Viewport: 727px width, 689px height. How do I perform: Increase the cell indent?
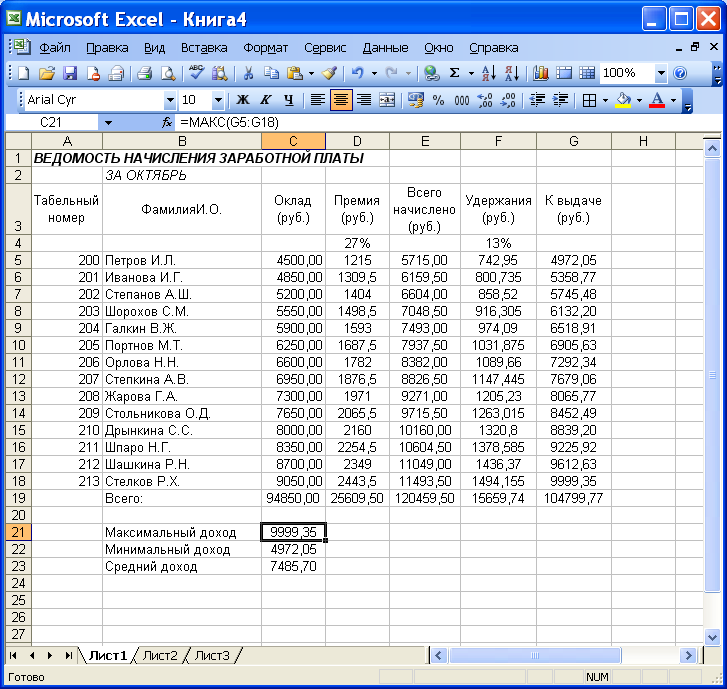[560, 100]
